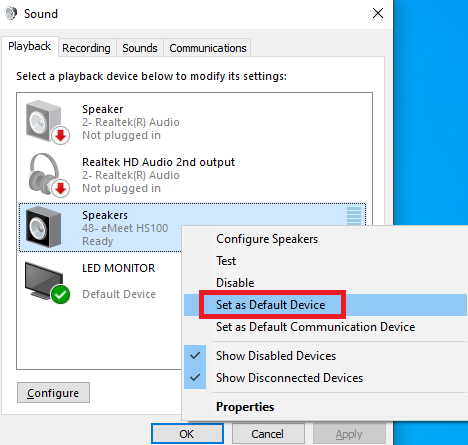Select the LED MONITOR display icon
The width and height of the screenshot is (468, 445).
(x=47, y=283)
